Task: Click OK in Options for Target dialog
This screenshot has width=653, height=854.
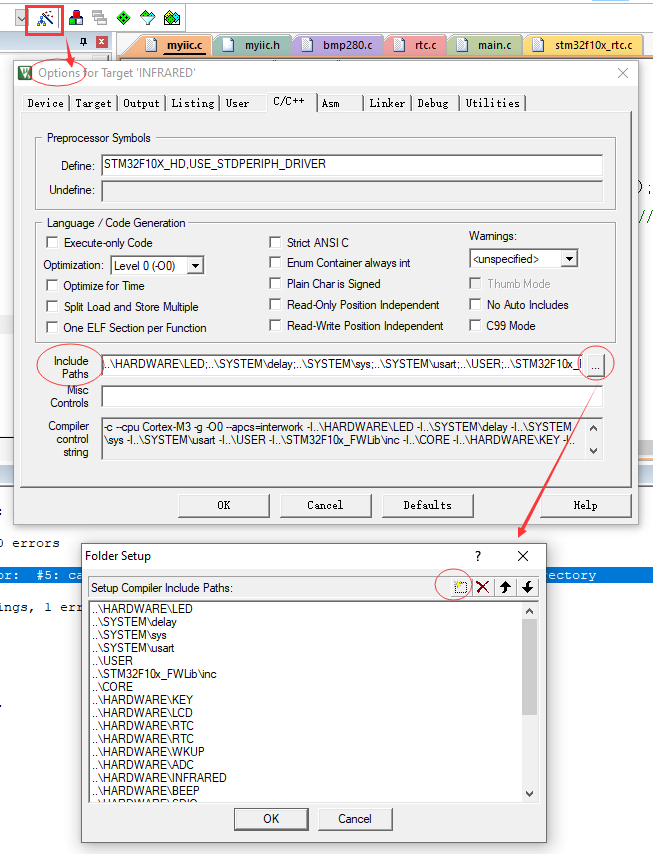Action: point(224,505)
